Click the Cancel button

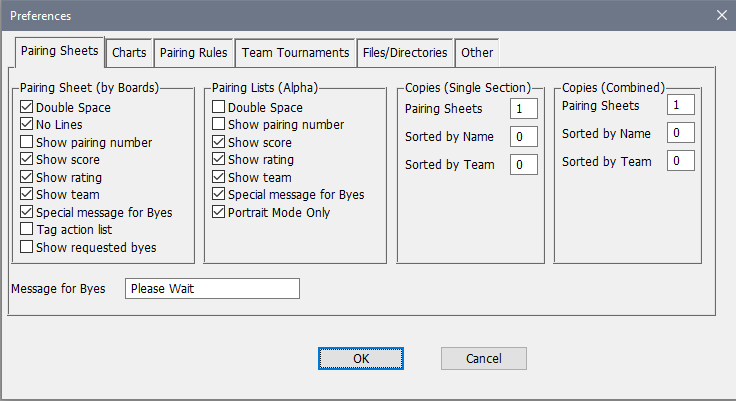[483, 358]
